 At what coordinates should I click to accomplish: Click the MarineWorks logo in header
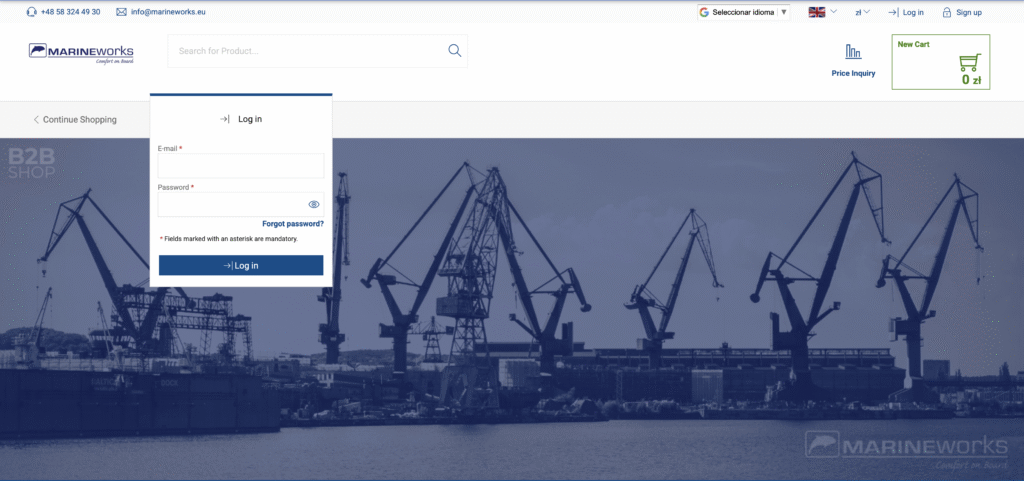[x=81, y=53]
